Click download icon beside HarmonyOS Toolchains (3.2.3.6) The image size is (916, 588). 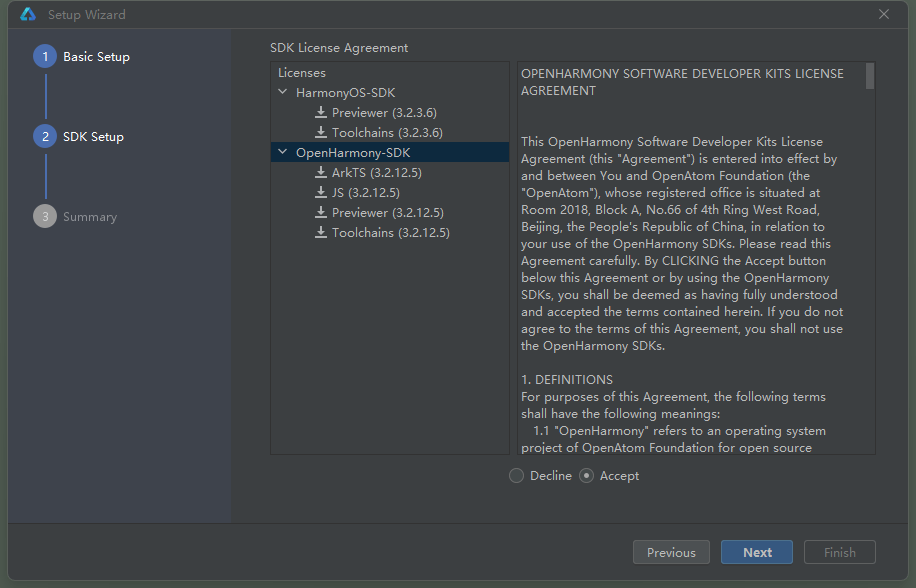(x=321, y=133)
